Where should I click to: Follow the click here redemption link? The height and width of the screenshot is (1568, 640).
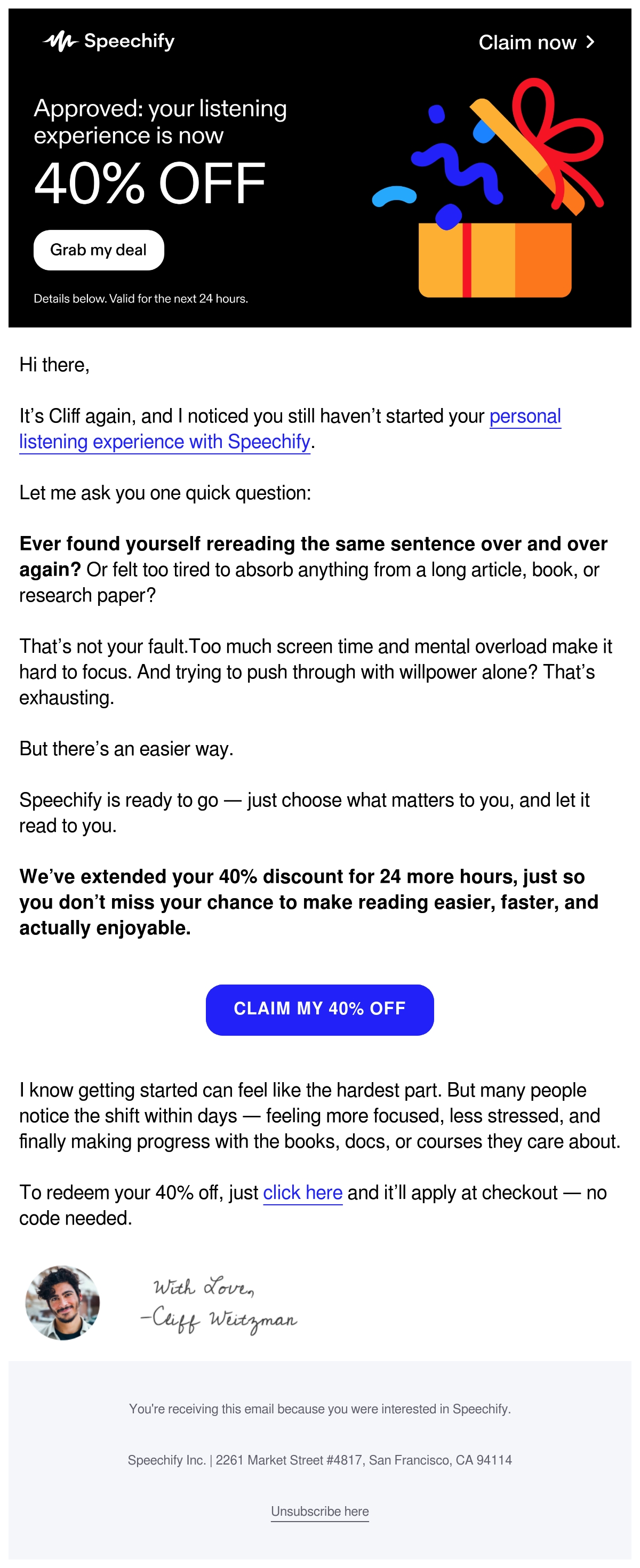point(302,1192)
